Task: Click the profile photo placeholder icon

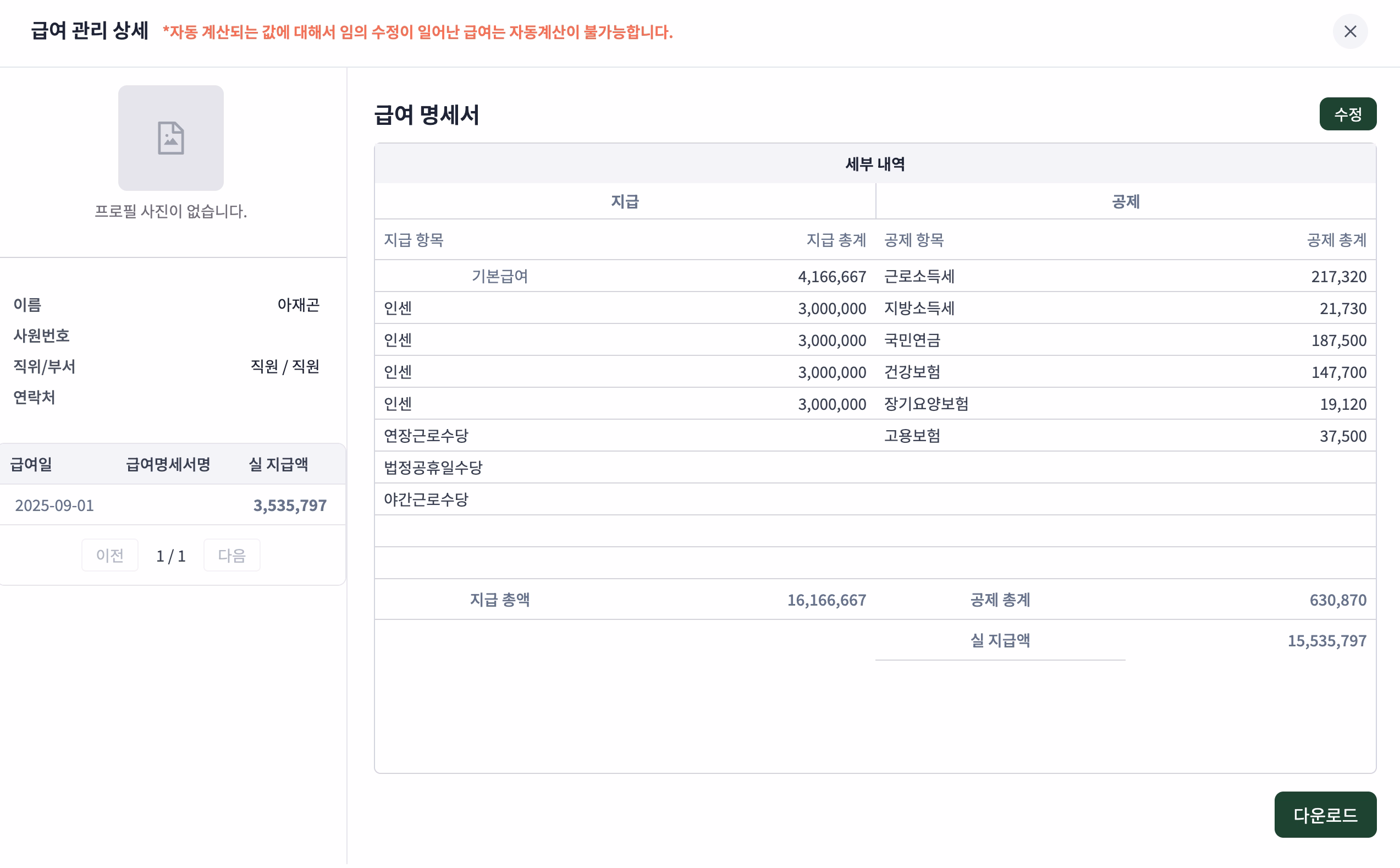Action: [x=171, y=138]
